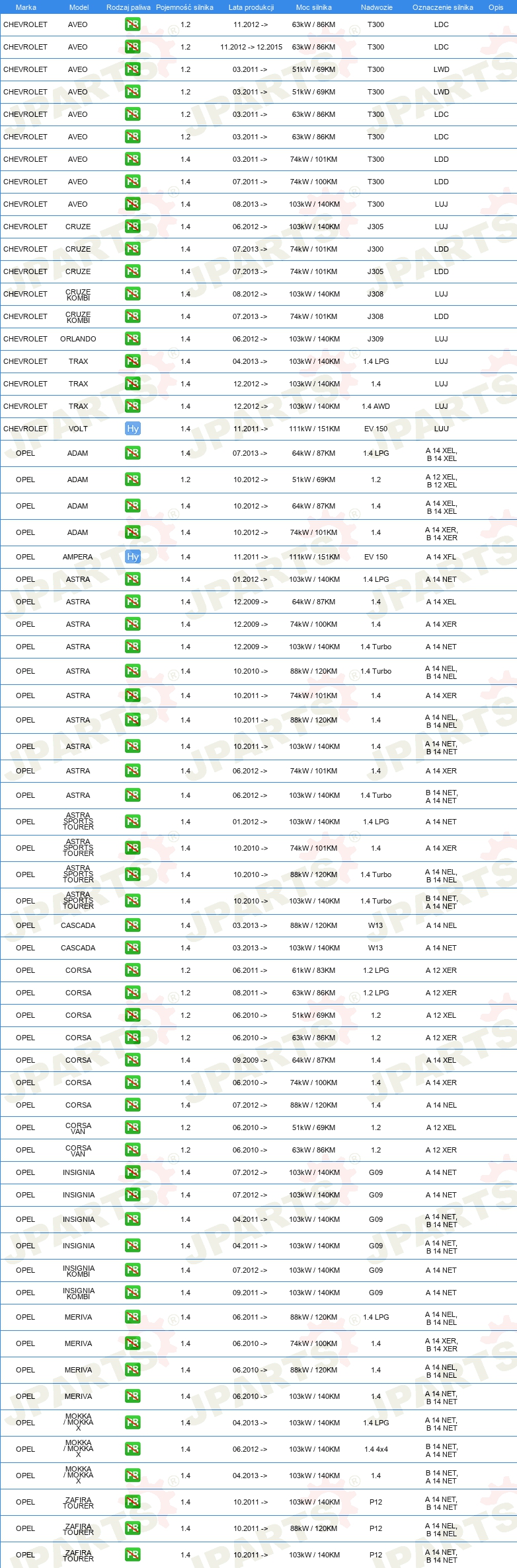Select the J309 body cell
The width and height of the screenshot is (517, 1568).
click(x=376, y=339)
